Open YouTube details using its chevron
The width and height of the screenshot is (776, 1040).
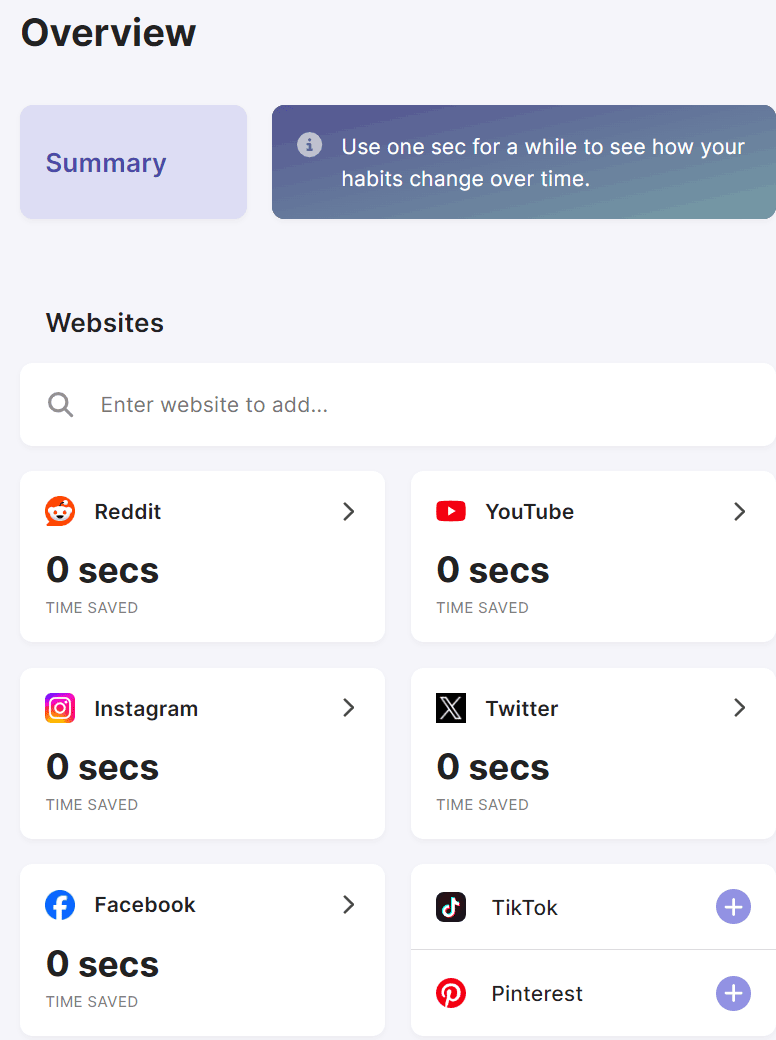740,511
